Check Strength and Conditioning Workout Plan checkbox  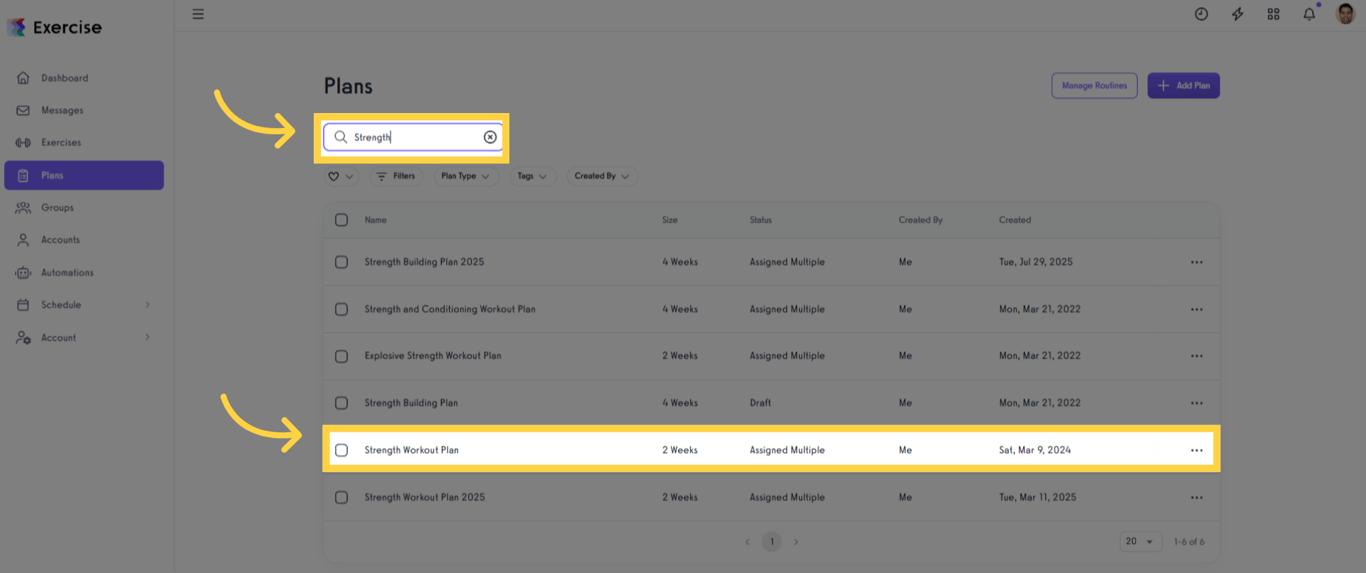tap(341, 309)
